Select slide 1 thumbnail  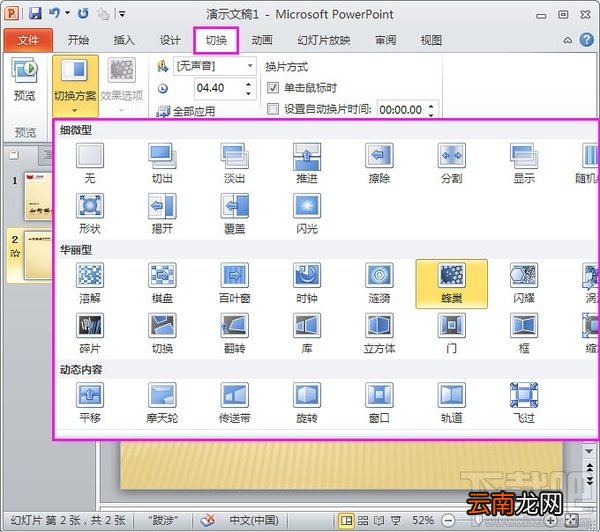point(38,196)
